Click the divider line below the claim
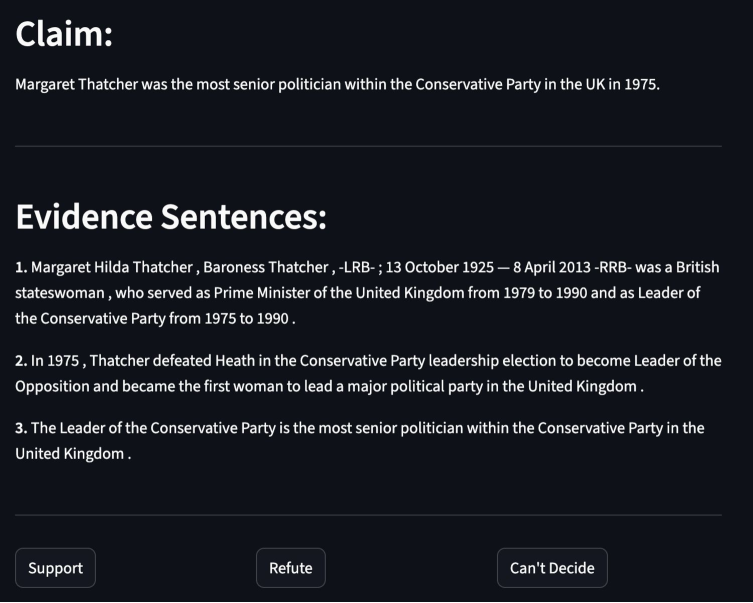This screenshot has height=603, width=753. coord(368,146)
